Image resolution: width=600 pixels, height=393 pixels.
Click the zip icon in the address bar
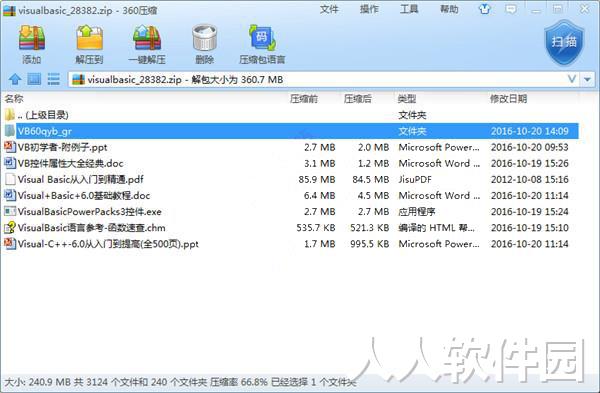coord(78,80)
